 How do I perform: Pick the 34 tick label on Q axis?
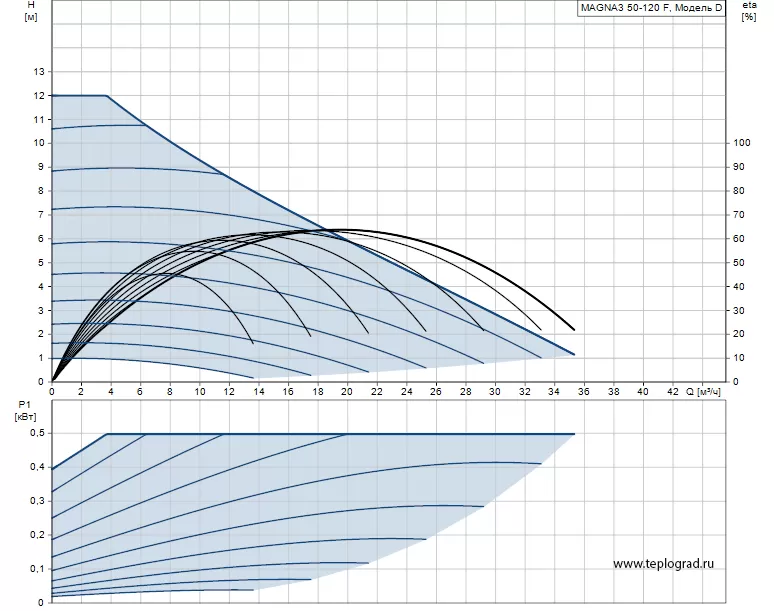coord(554,392)
